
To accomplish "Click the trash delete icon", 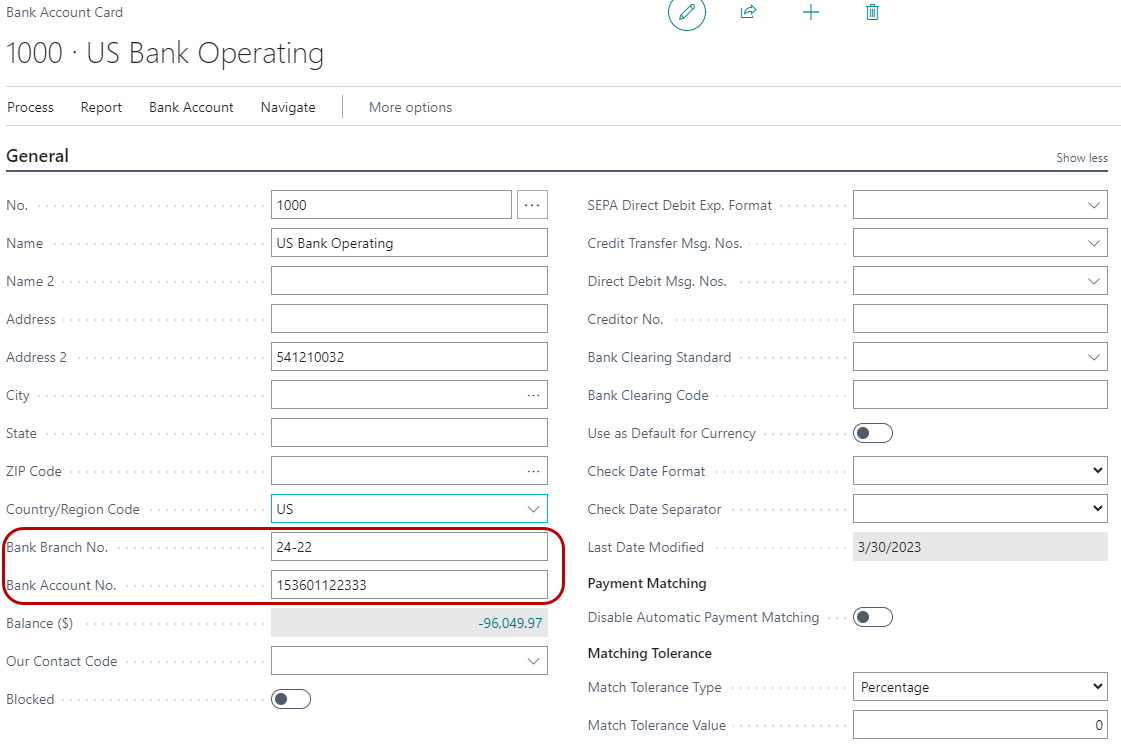I will (x=872, y=12).
